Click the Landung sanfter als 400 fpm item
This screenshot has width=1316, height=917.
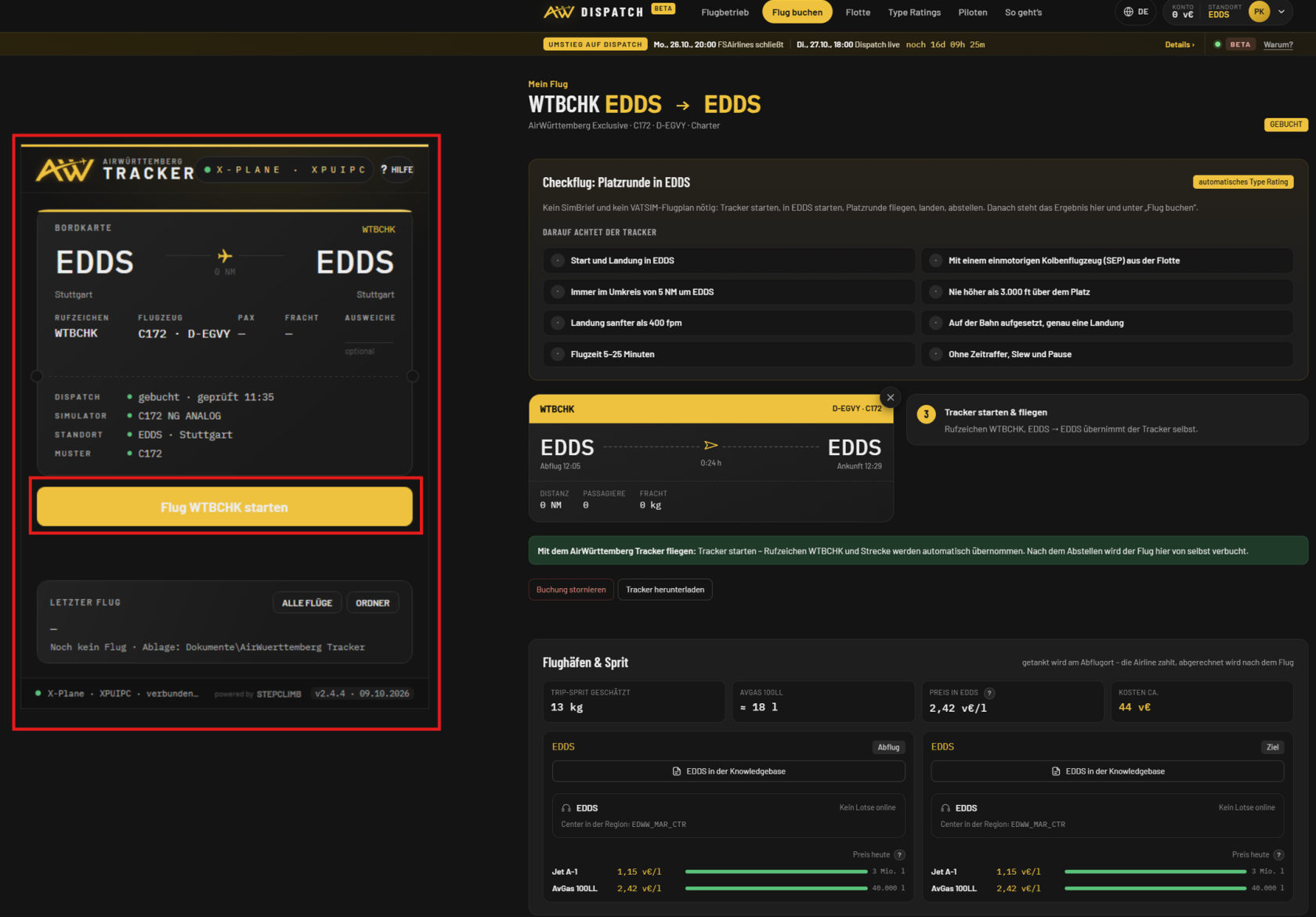pyautogui.click(x=728, y=323)
